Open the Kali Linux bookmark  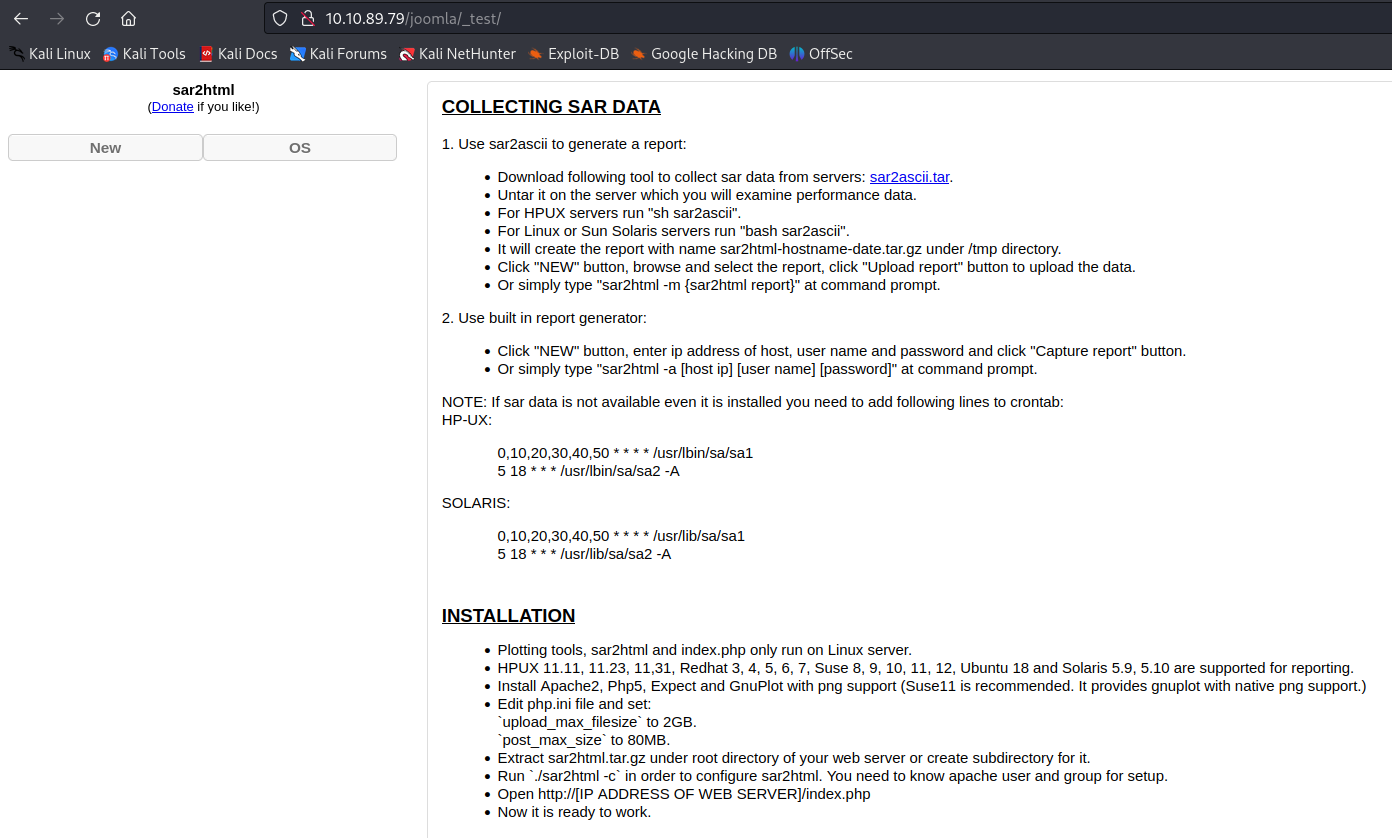click(x=49, y=53)
